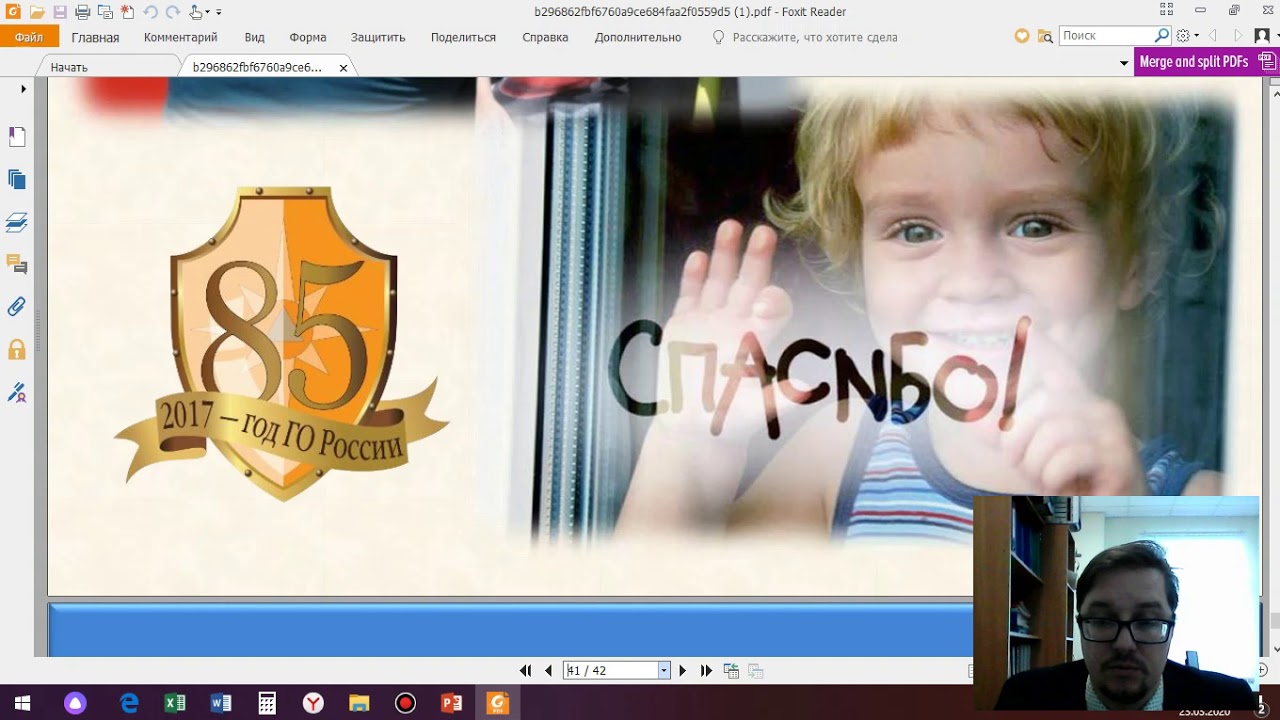Run search with the magnifier icon
The height and width of the screenshot is (720, 1280).
[1162, 35]
